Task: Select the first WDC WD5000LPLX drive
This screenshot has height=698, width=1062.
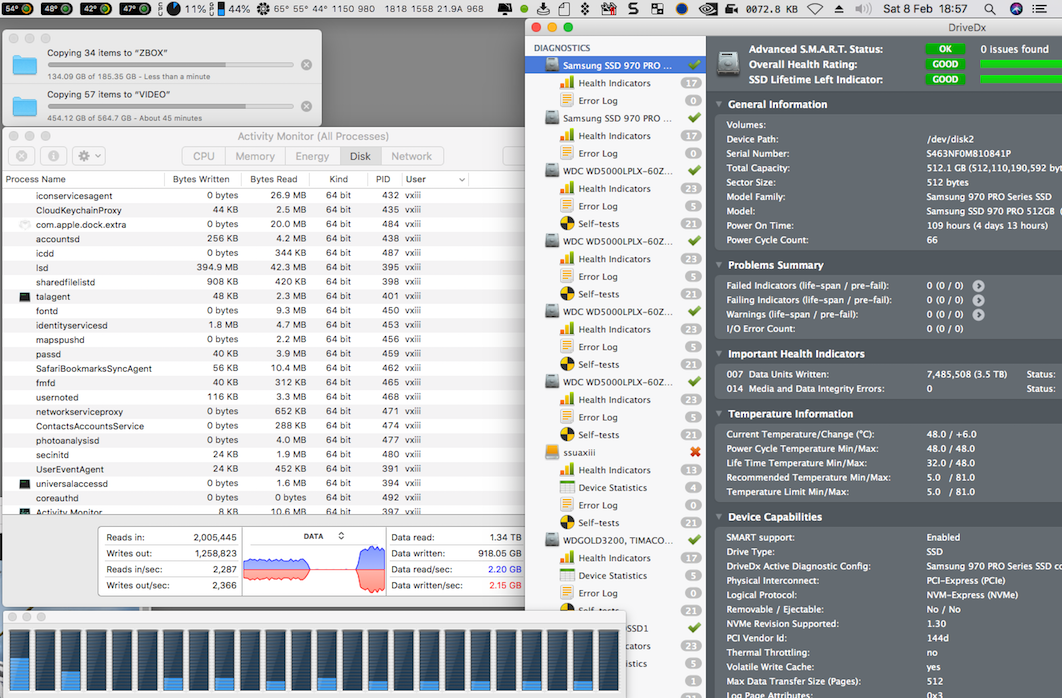Action: (x=615, y=171)
